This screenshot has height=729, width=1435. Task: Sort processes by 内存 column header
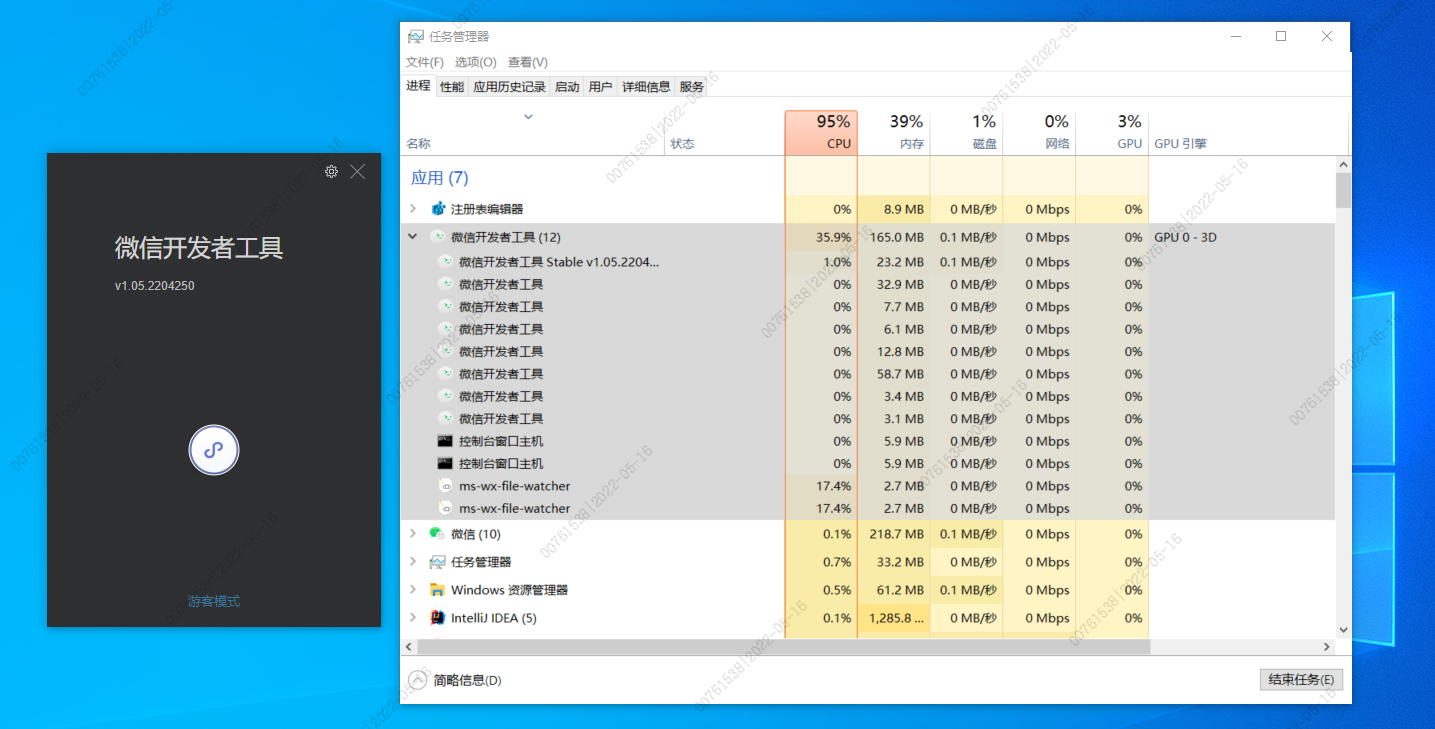point(894,133)
